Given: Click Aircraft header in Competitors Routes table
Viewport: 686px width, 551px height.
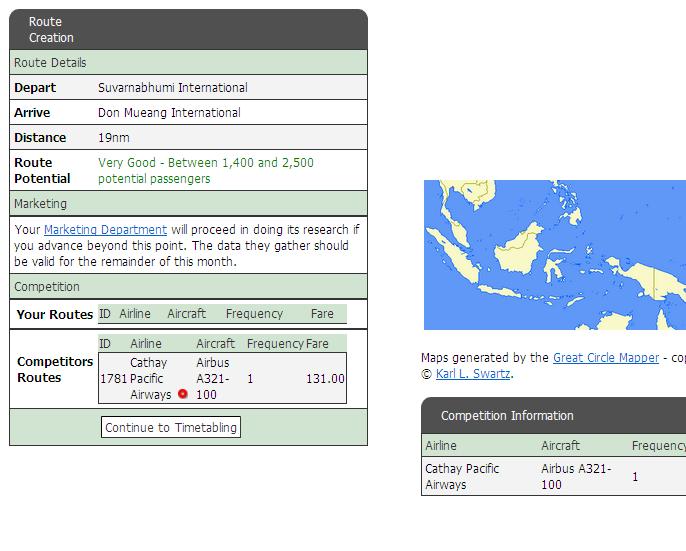Looking at the screenshot, I should (x=215, y=344).
